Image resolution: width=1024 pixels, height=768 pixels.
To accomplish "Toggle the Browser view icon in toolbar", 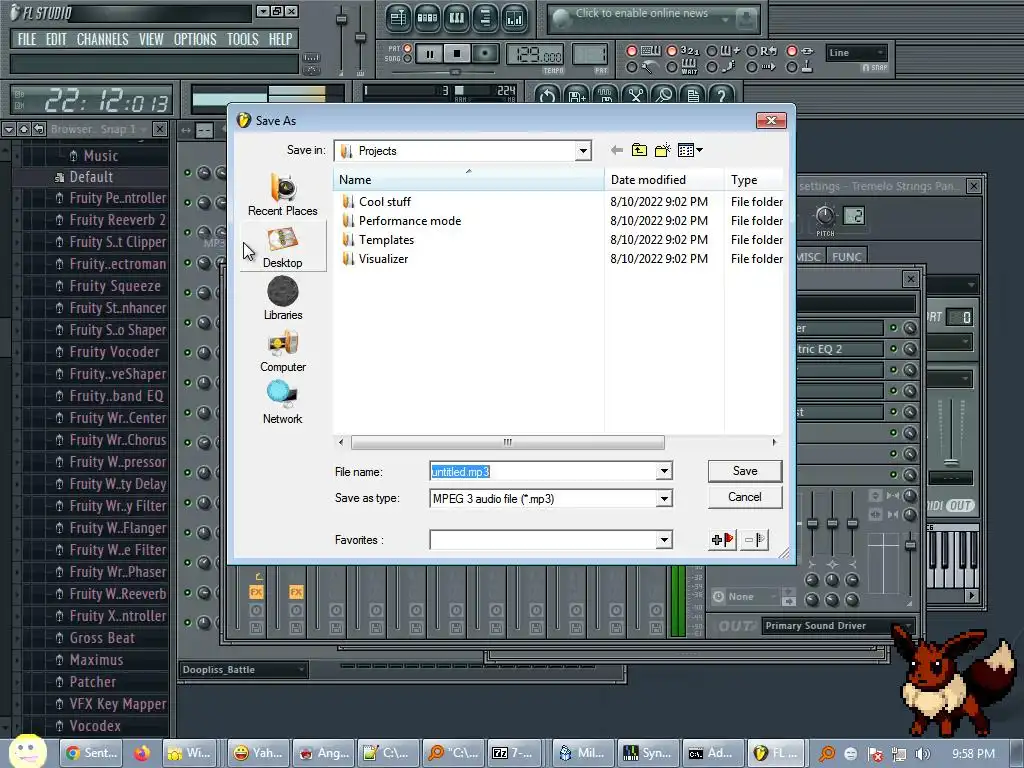I will point(485,18).
